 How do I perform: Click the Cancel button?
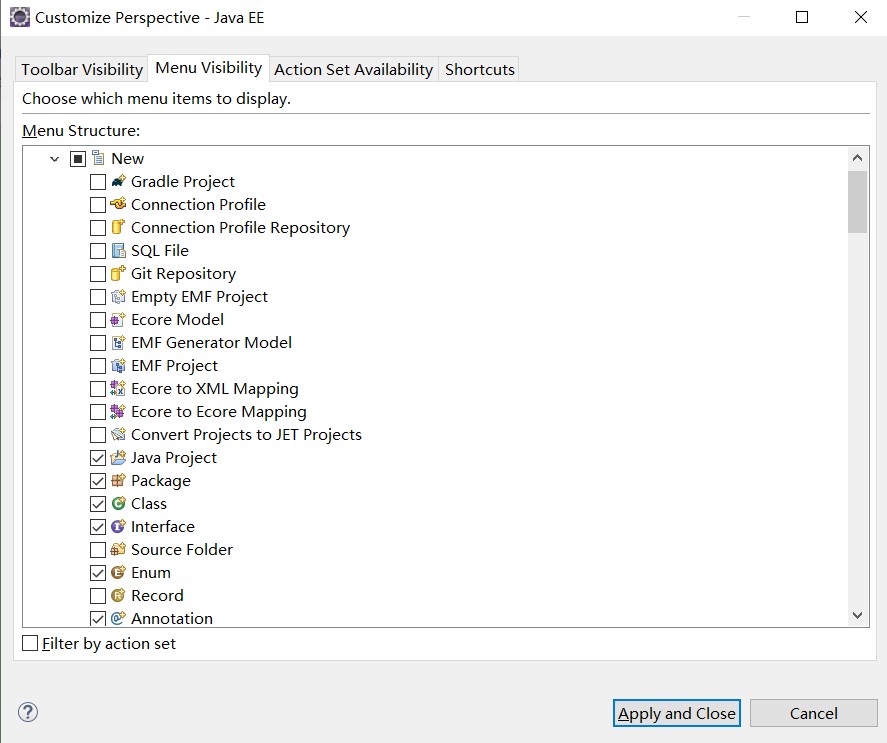click(x=813, y=713)
